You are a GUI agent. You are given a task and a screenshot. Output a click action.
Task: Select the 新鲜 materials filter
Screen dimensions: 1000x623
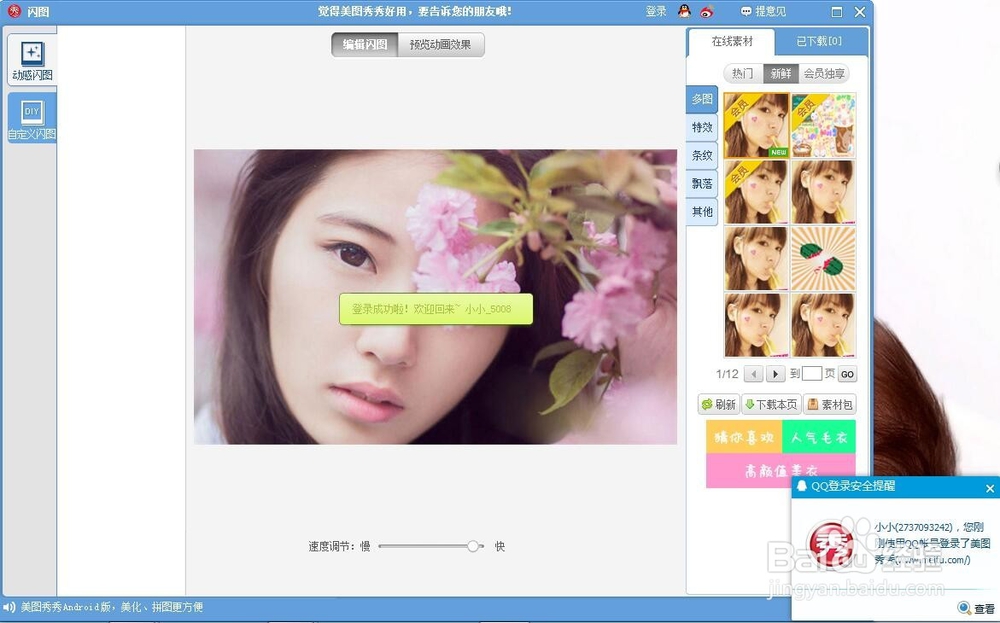(781, 73)
